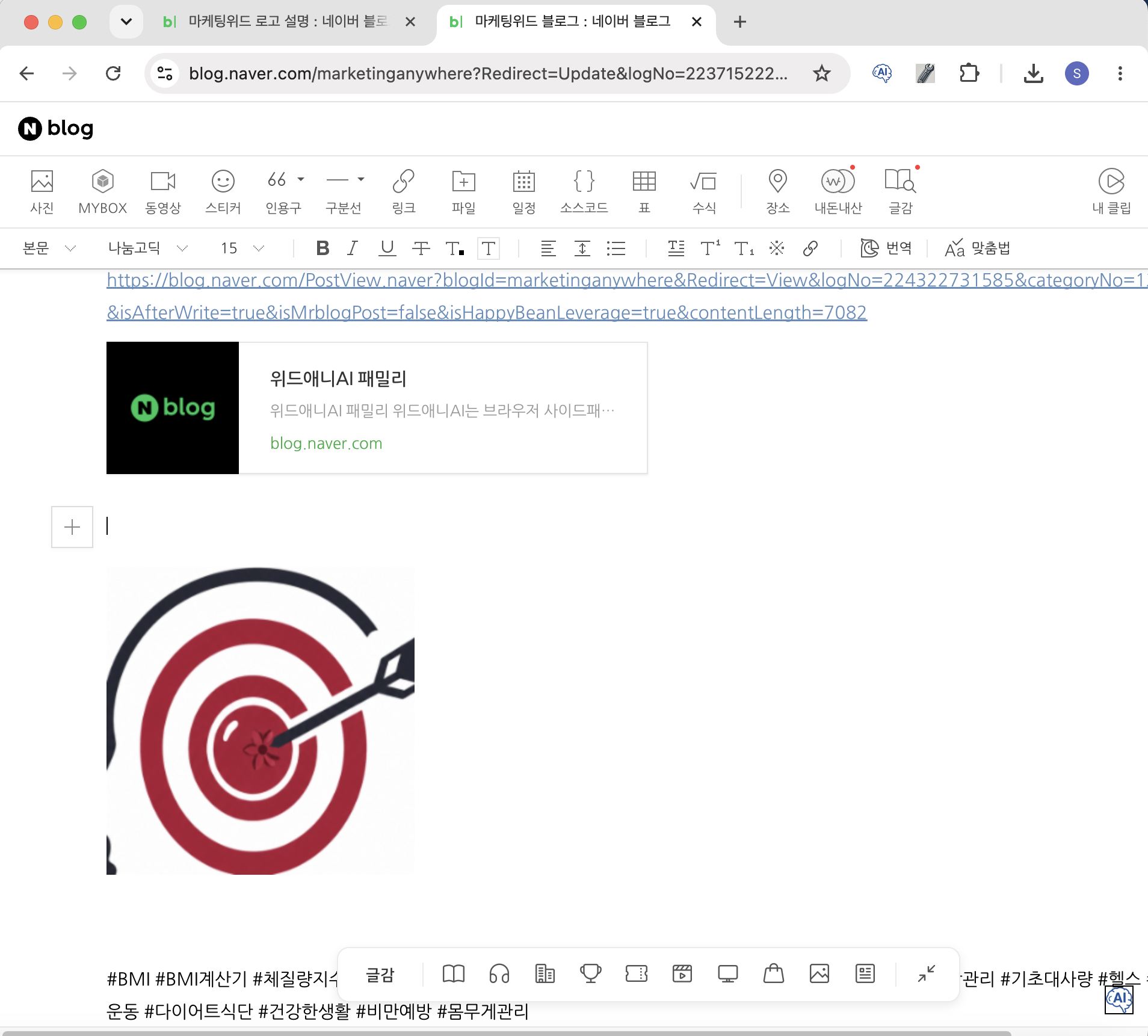Open TV category in 글감 bar
This screenshot has height=1036, width=1148.
click(728, 973)
